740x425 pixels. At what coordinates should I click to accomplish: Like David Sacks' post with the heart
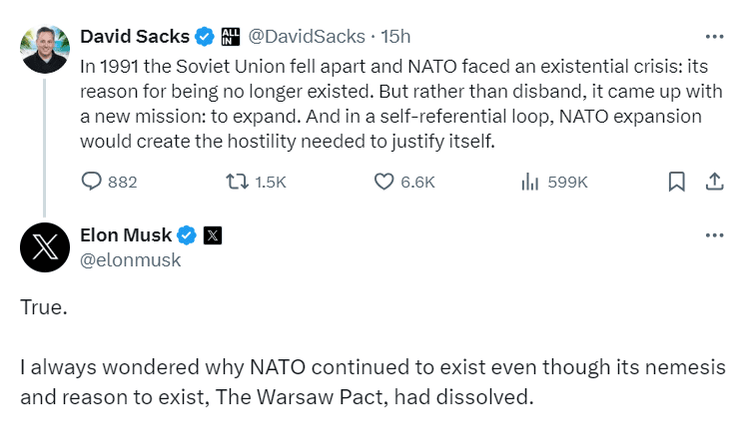[384, 181]
